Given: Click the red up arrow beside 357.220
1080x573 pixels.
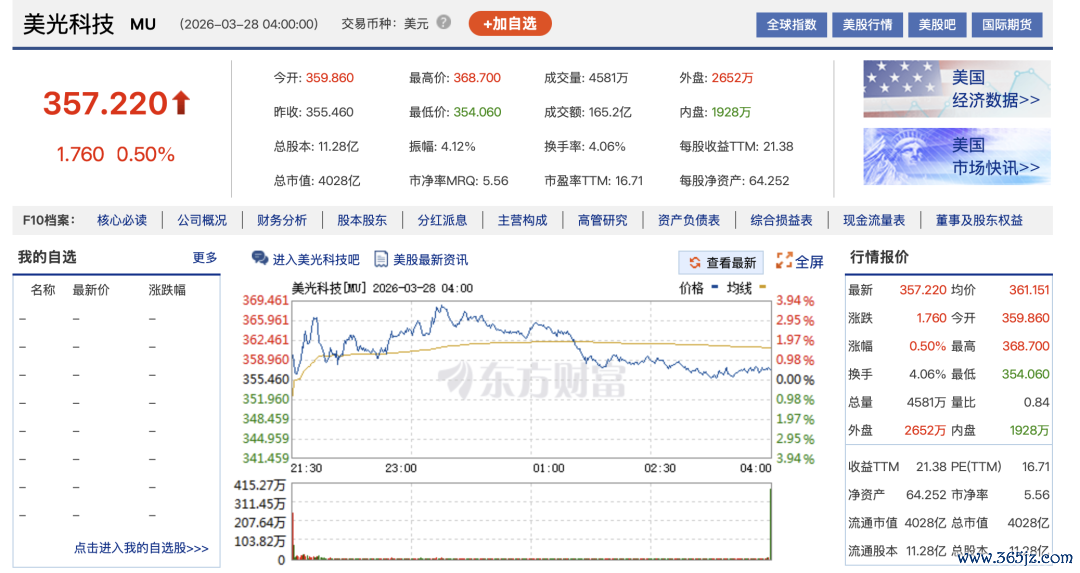Looking at the screenshot, I should [x=181, y=103].
